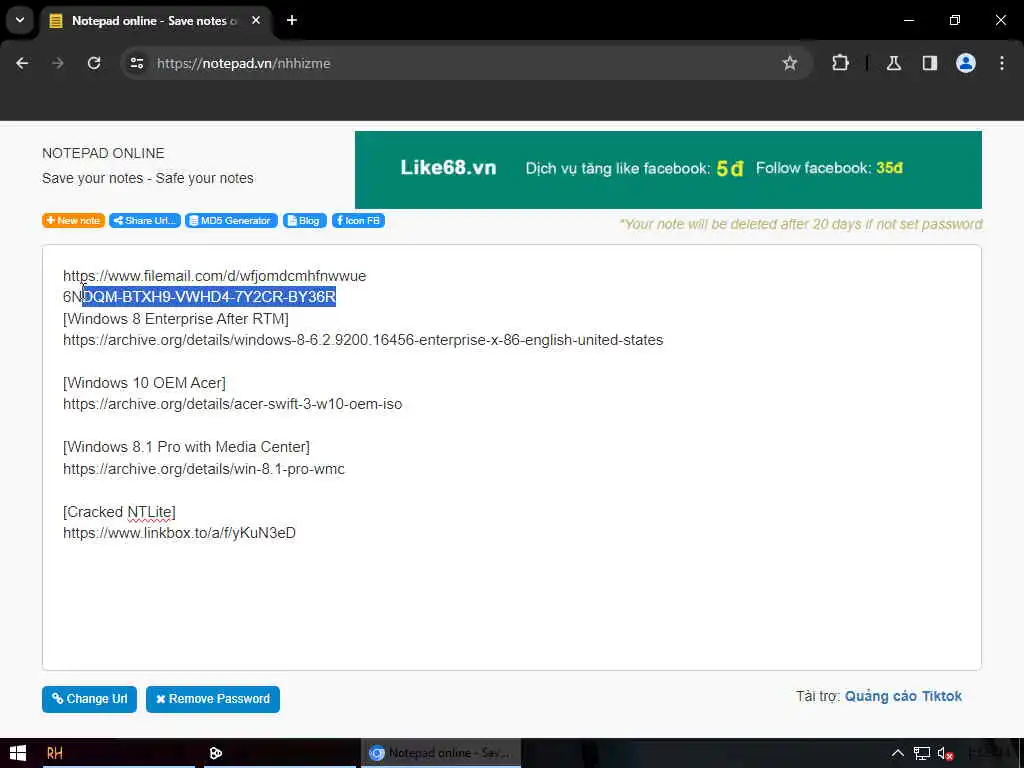This screenshot has height=768, width=1024.
Task: Open the Chrome profile avatar
Action: (x=965, y=63)
